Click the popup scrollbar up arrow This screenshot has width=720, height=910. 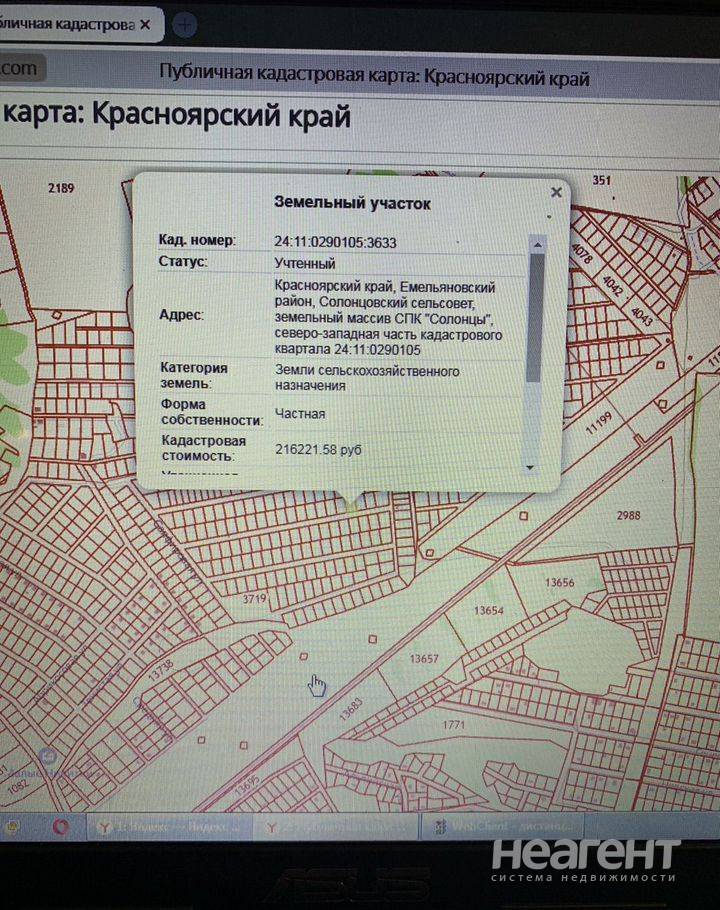(537, 245)
